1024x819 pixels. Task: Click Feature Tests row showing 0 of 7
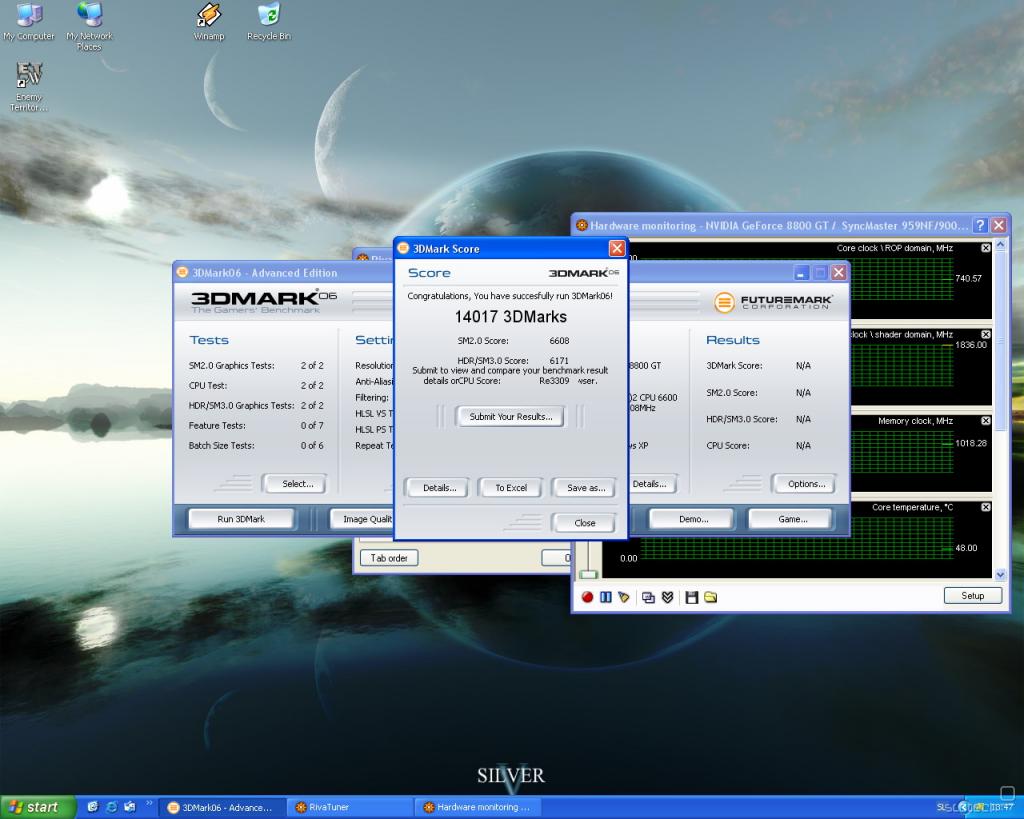click(x=256, y=426)
